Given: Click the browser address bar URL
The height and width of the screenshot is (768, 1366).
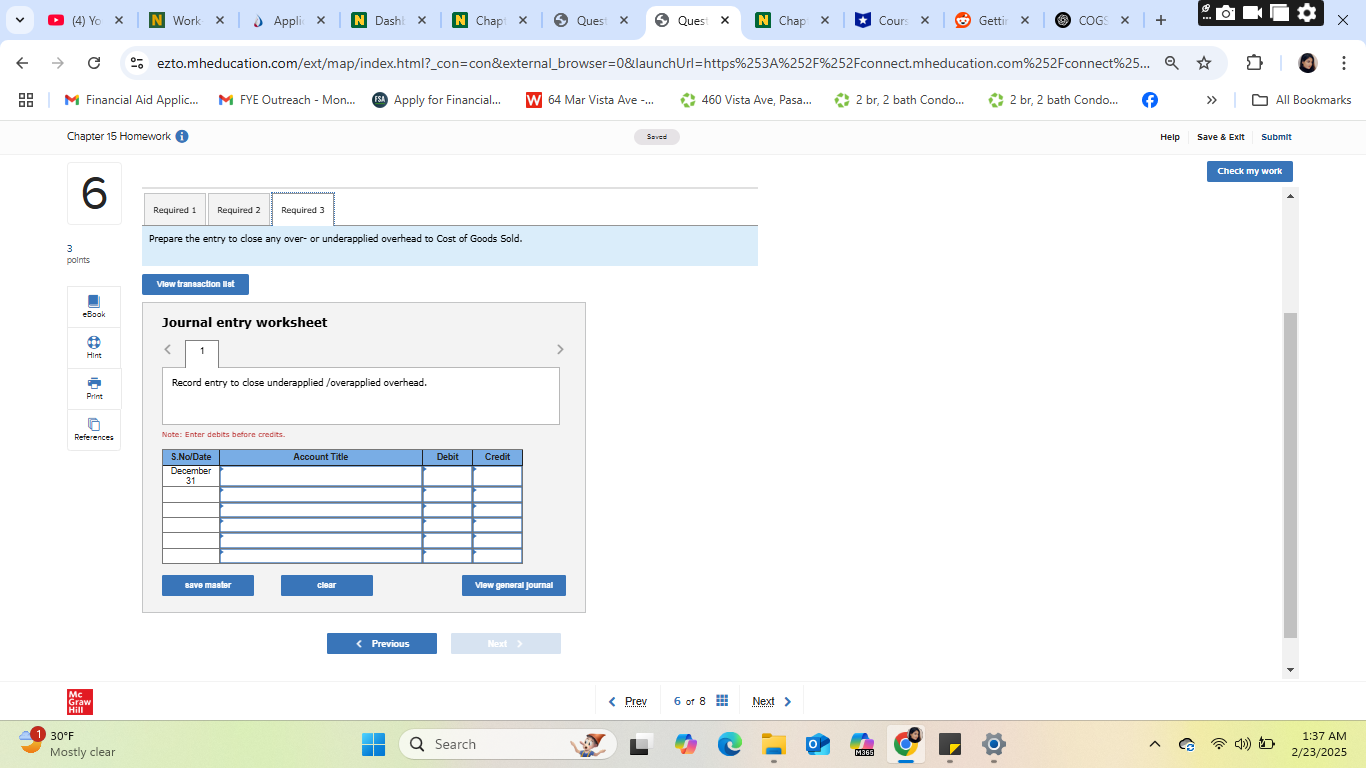Looking at the screenshot, I should pos(653,63).
